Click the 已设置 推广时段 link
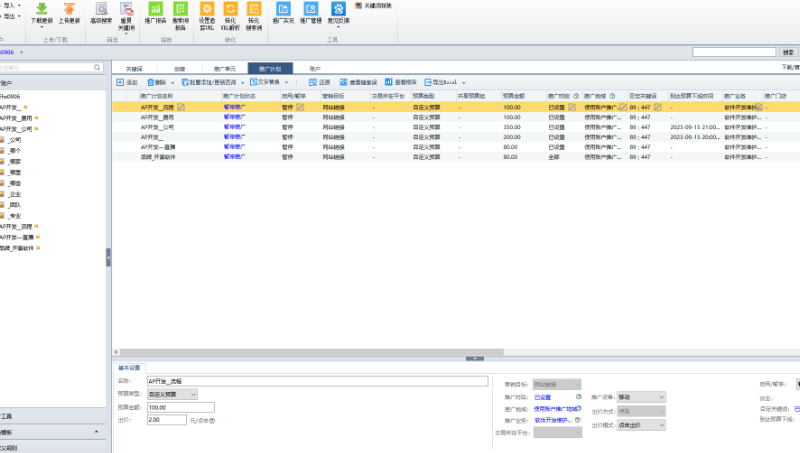The height and width of the screenshot is (453, 800). coord(542,397)
